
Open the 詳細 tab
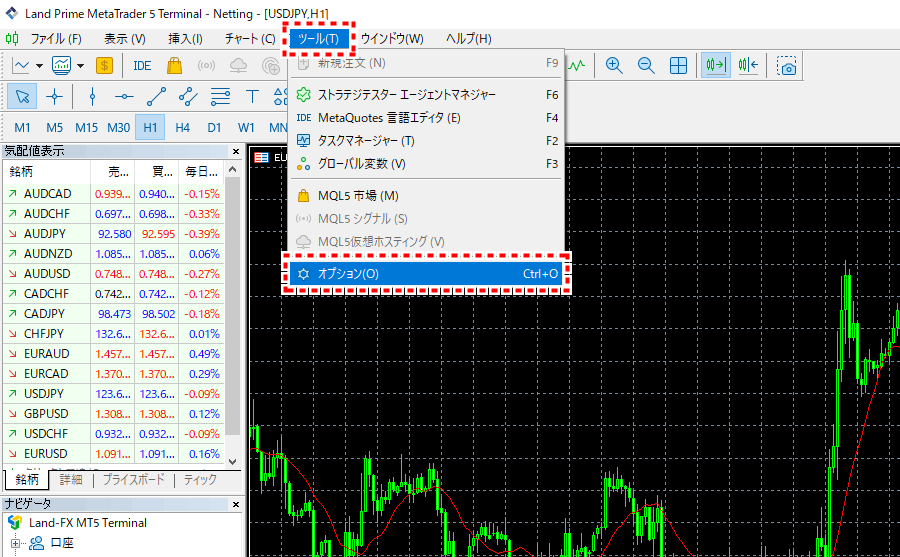(x=71, y=479)
